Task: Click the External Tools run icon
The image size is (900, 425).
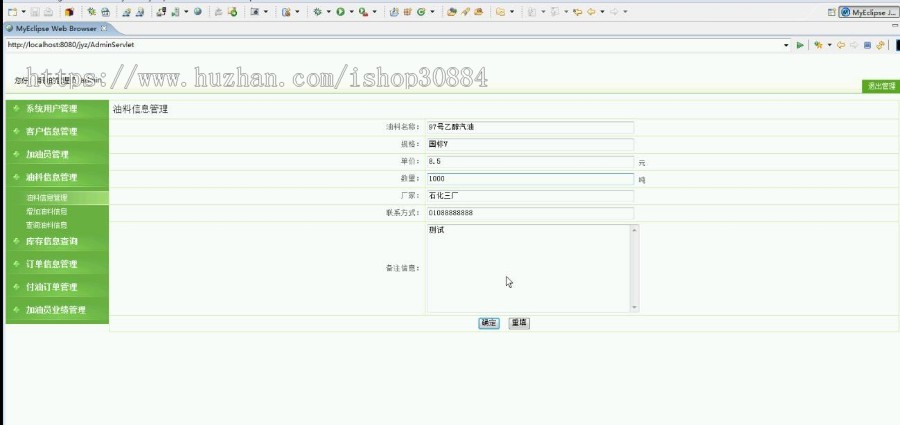Action: point(363,11)
